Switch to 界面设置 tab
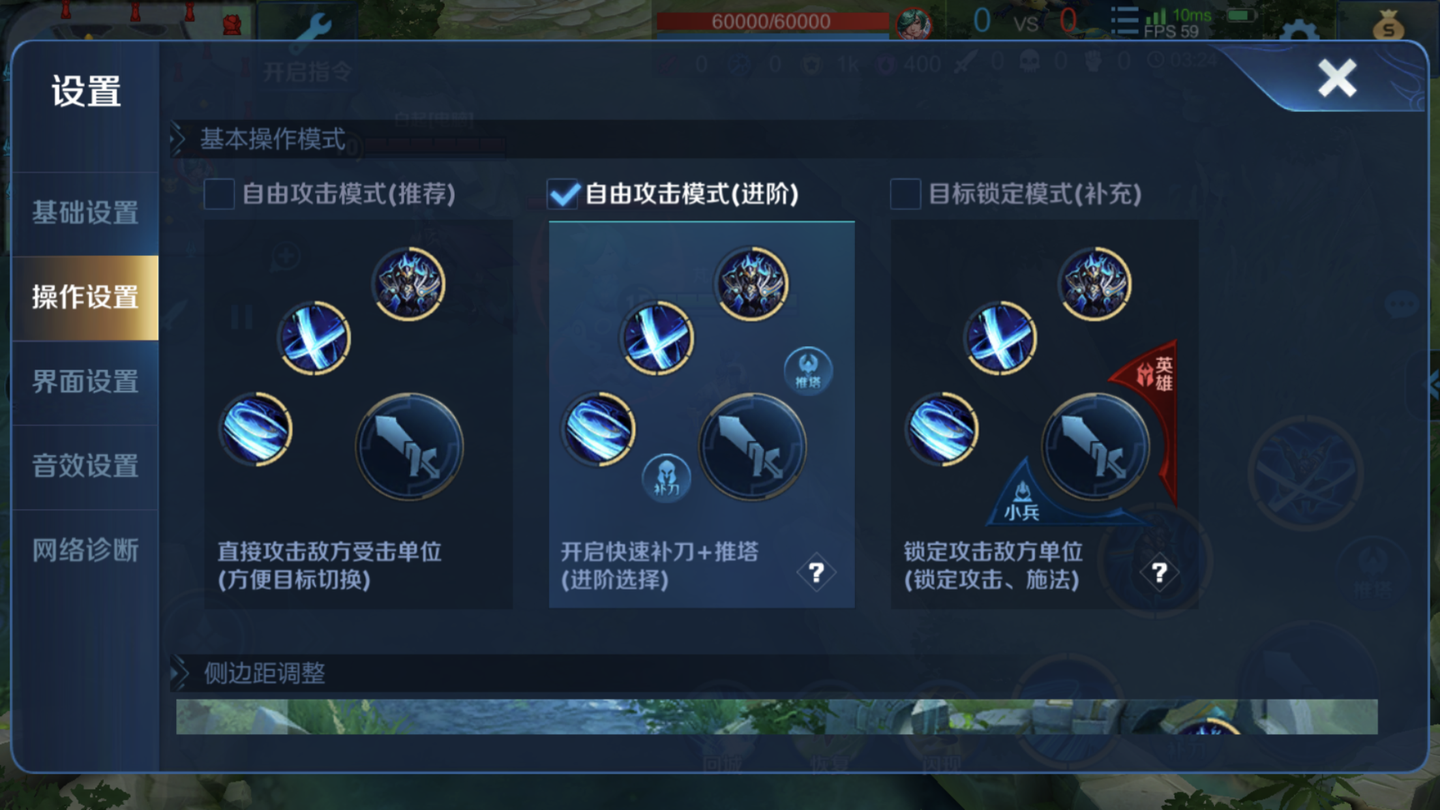1440x810 pixels. pyautogui.click(x=85, y=381)
